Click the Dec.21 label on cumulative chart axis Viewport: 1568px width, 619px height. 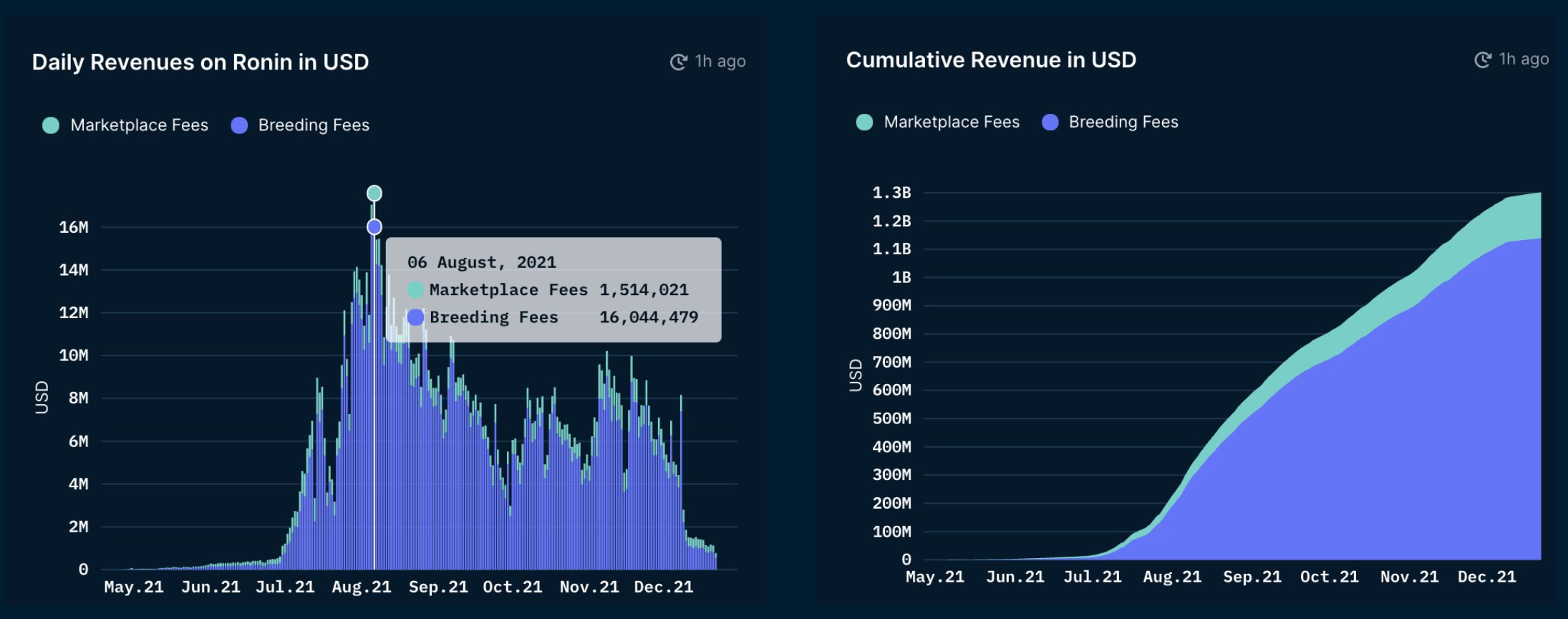tap(1486, 577)
